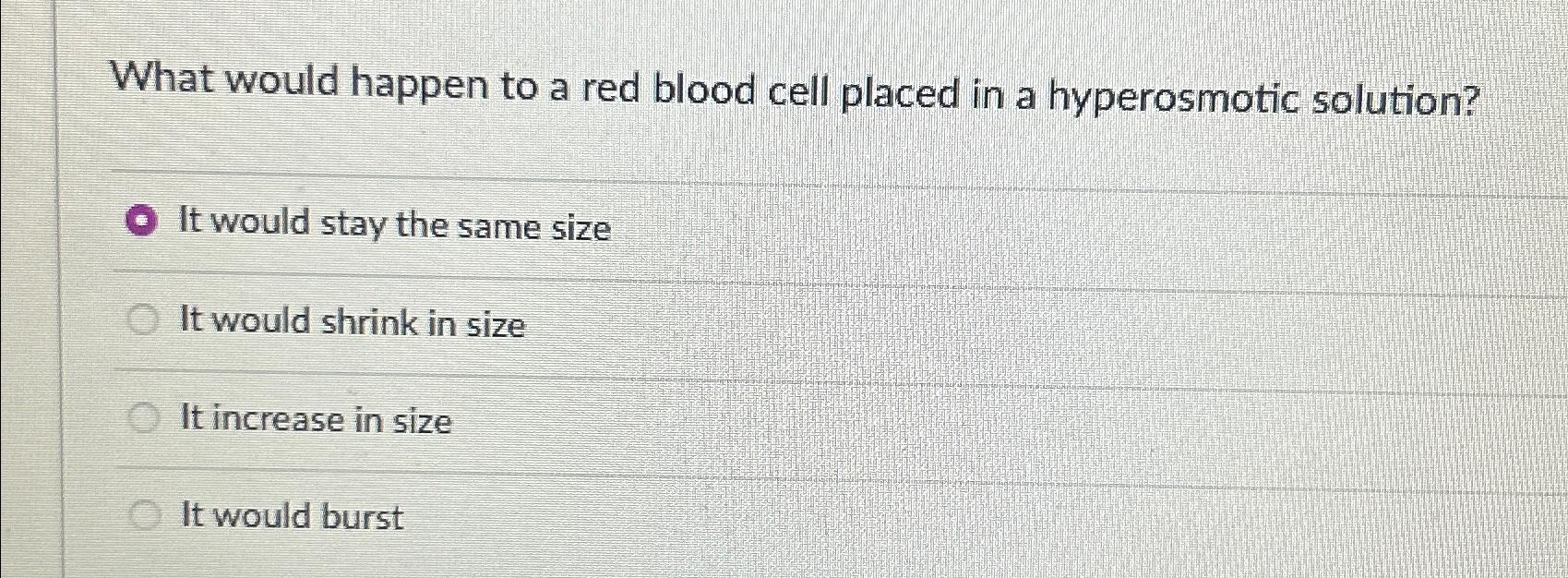The height and width of the screenshot is (578, 1568).
Task: Click the currently selected answer's purple radio indicator
Action: (x=140, y=222)
